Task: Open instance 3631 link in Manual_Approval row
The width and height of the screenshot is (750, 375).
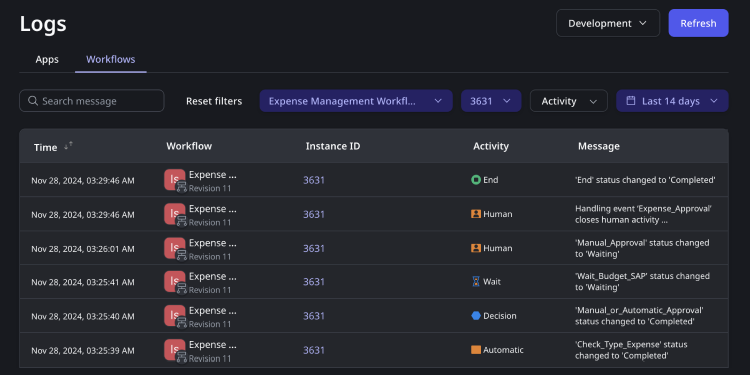Action: coord(314,248)
